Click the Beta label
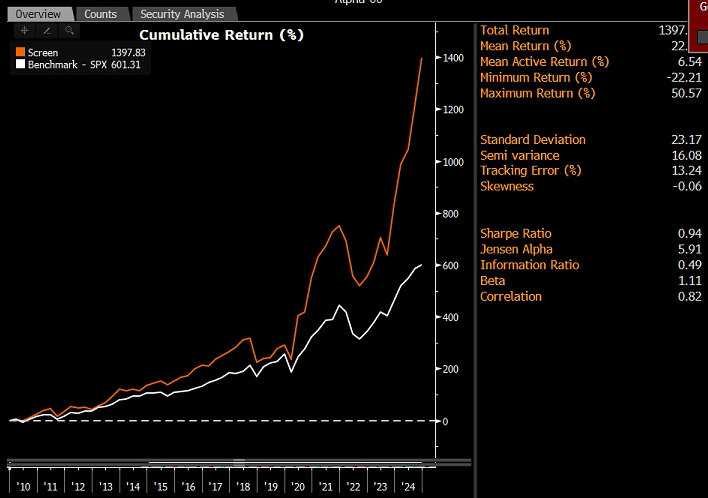The image size is (708, 498). 492,281
